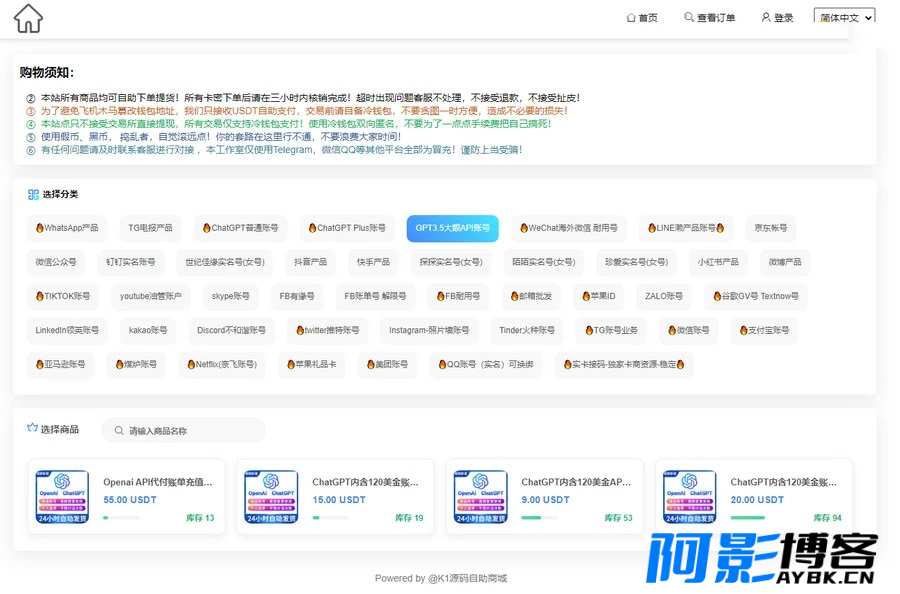Switch to the Discord不和谐账号 category
This screenshot has width=900, height=594.
click(x=231, y=330)
